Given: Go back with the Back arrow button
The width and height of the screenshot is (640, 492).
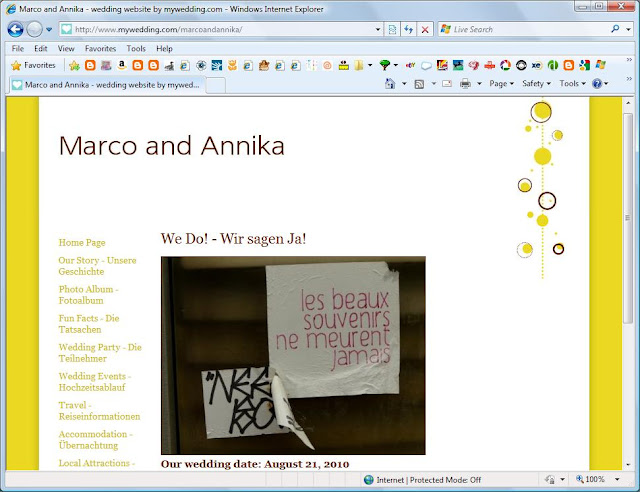Looking at the screenshot, I should pos(15,29).
